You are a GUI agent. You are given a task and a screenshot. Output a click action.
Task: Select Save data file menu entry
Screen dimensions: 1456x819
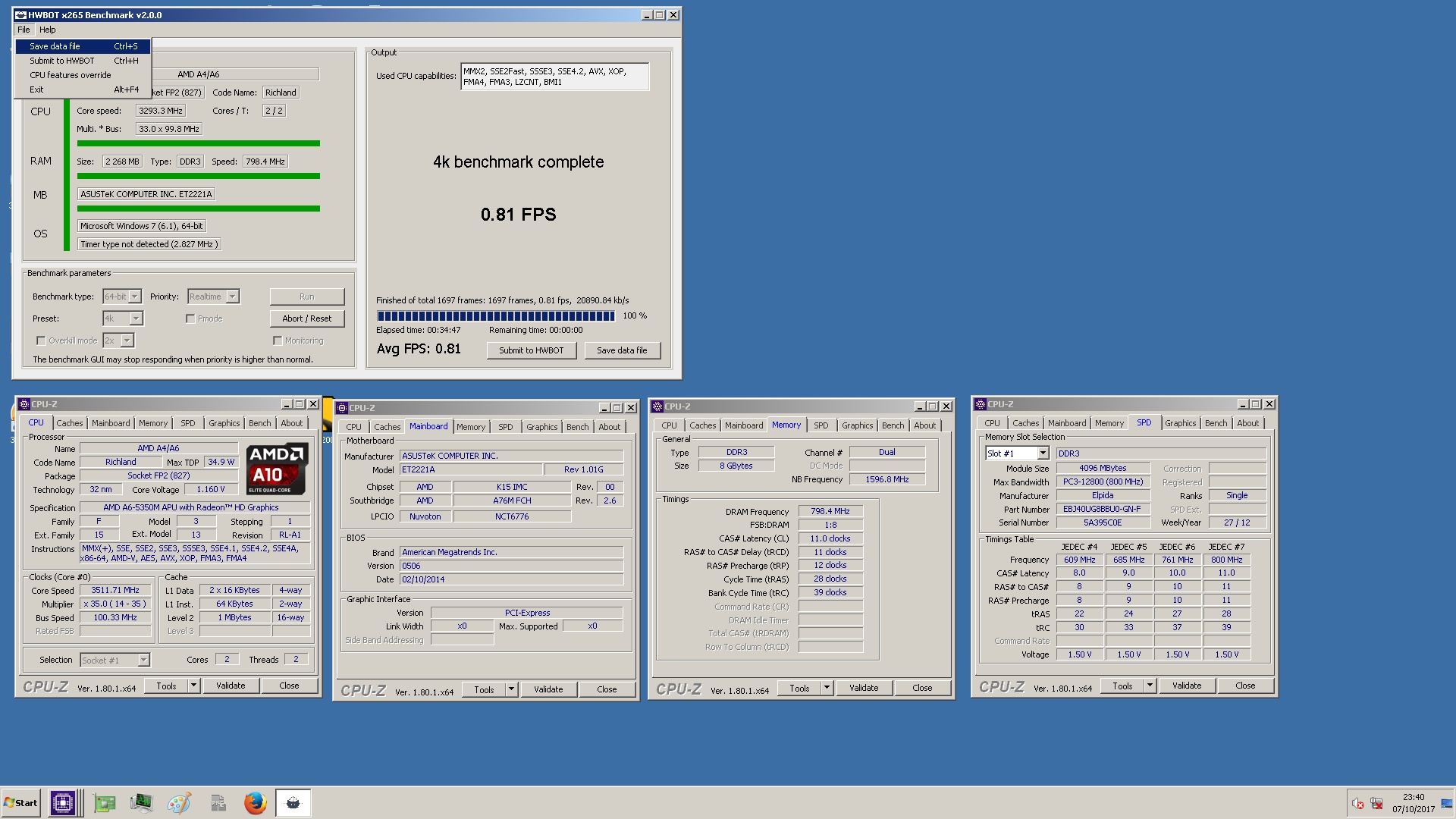click(83, 46)
